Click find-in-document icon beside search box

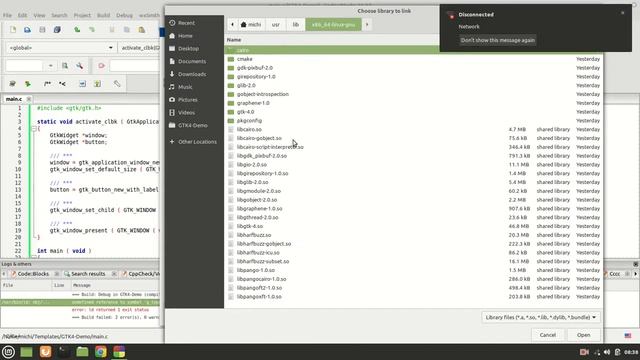point(64,66)
